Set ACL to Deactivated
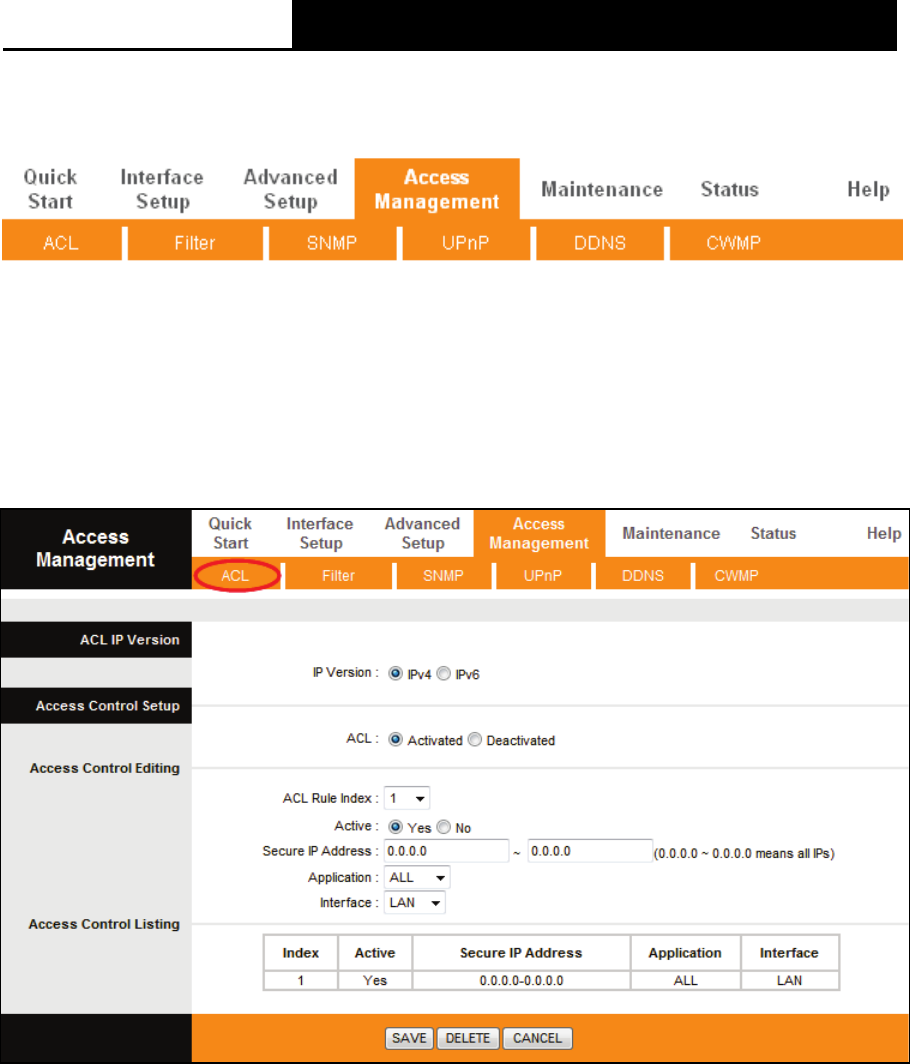 coord(474,740)
